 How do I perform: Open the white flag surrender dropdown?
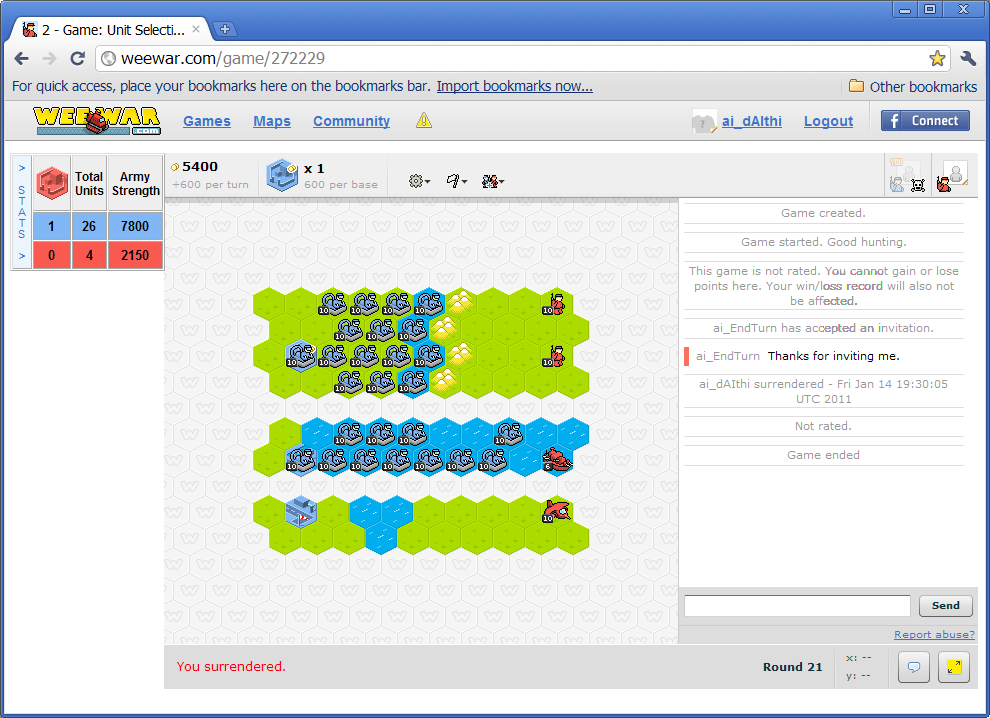pos(456,181)
